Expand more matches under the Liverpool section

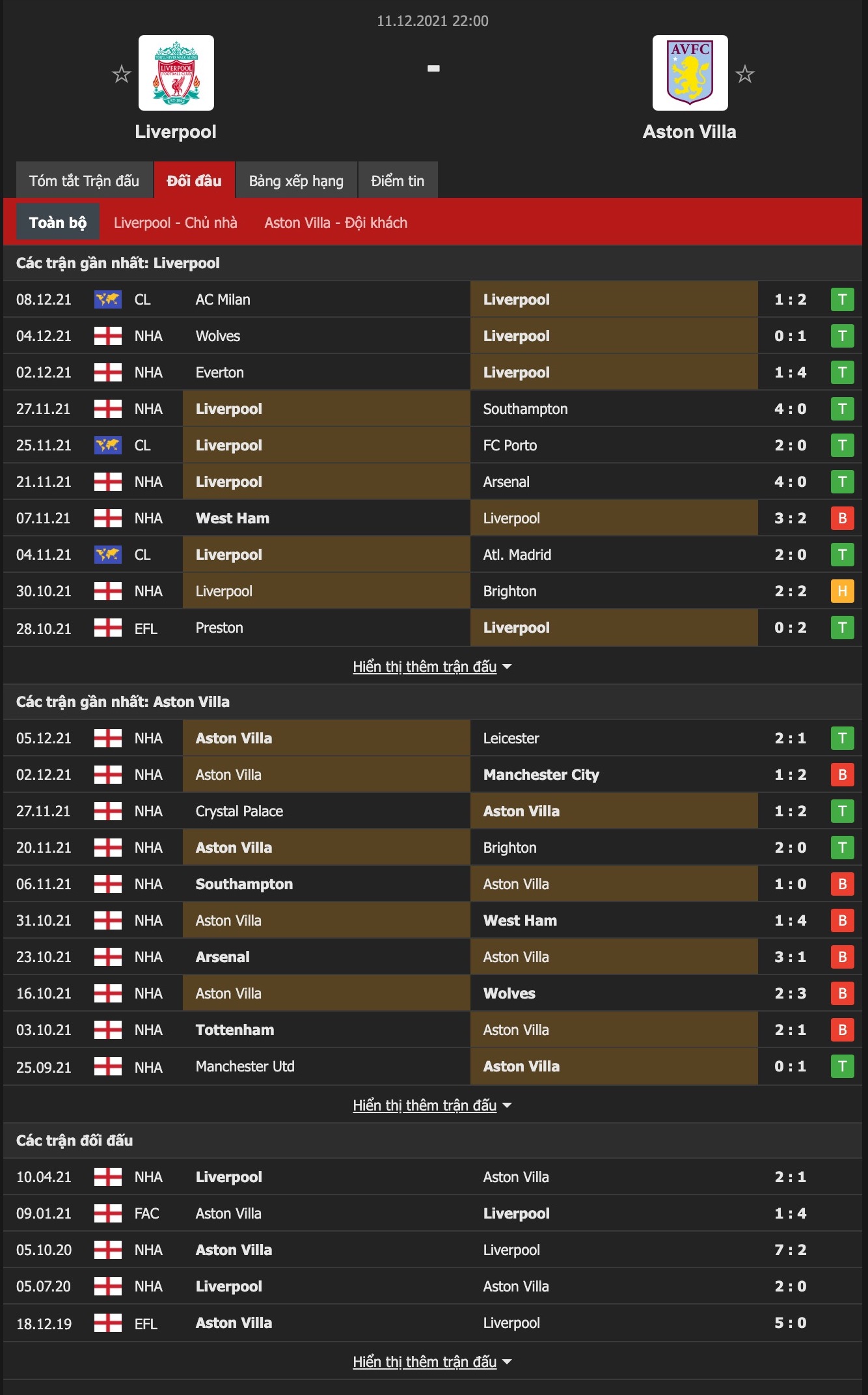432,667
